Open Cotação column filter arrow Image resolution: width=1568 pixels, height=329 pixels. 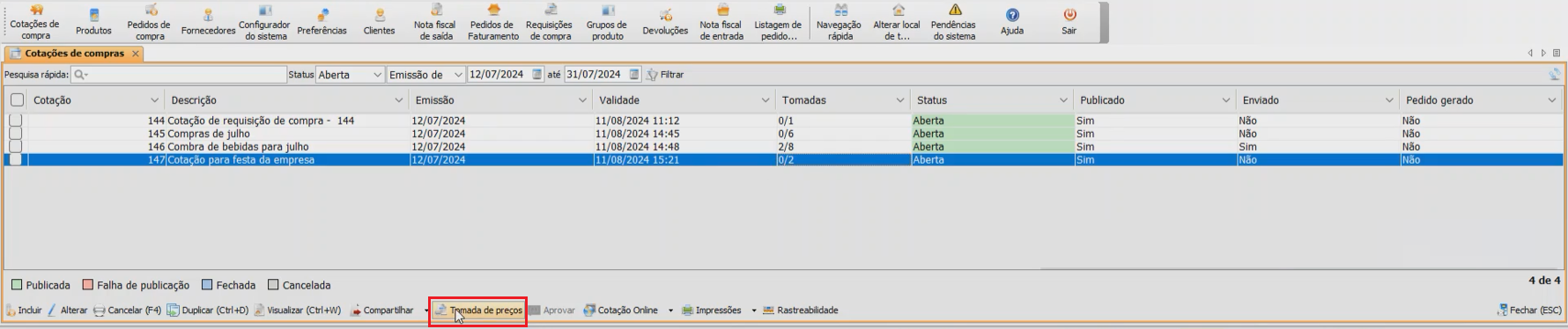[x=155, y=100]
